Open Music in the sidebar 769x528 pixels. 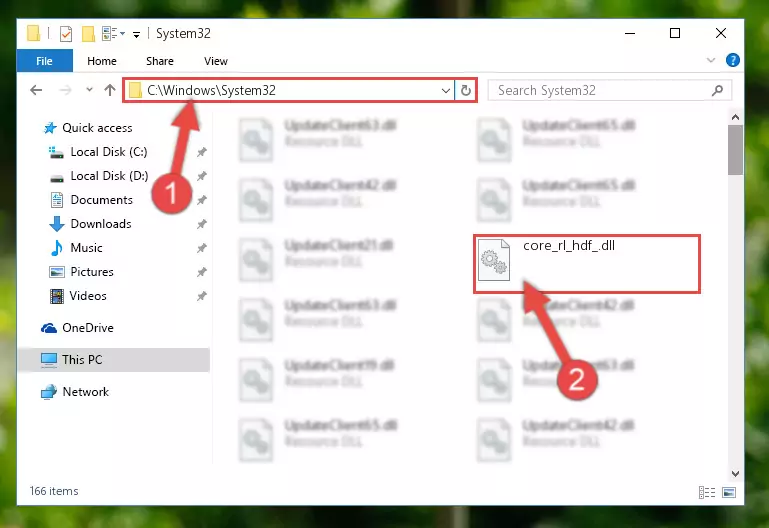[x=76, y=248]
